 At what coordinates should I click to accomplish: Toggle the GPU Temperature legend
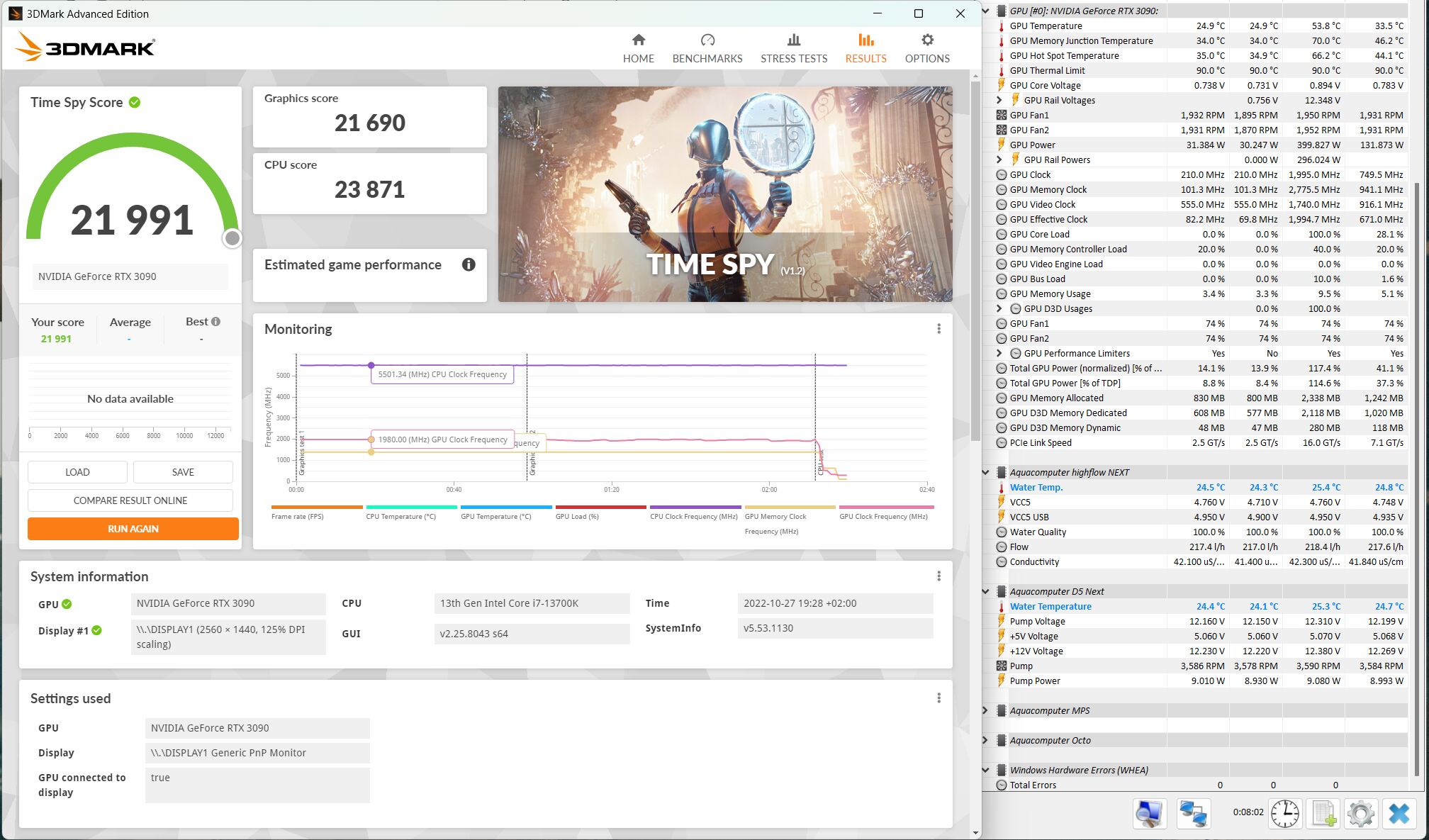pyautogui.click(x=506, y=513)
